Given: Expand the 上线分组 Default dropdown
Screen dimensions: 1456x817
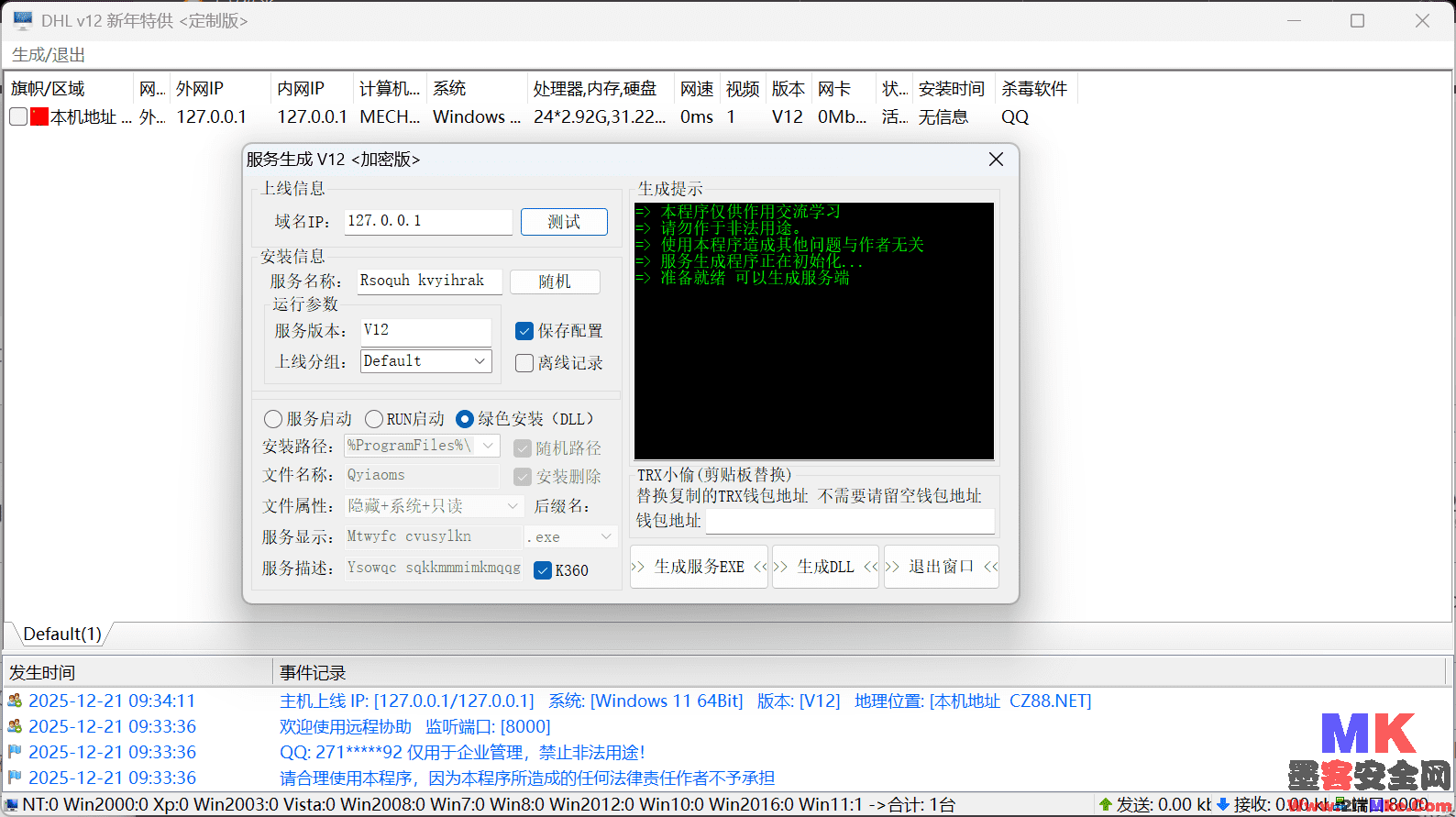Looking at the screenshot, I should [x=480, y=361].
